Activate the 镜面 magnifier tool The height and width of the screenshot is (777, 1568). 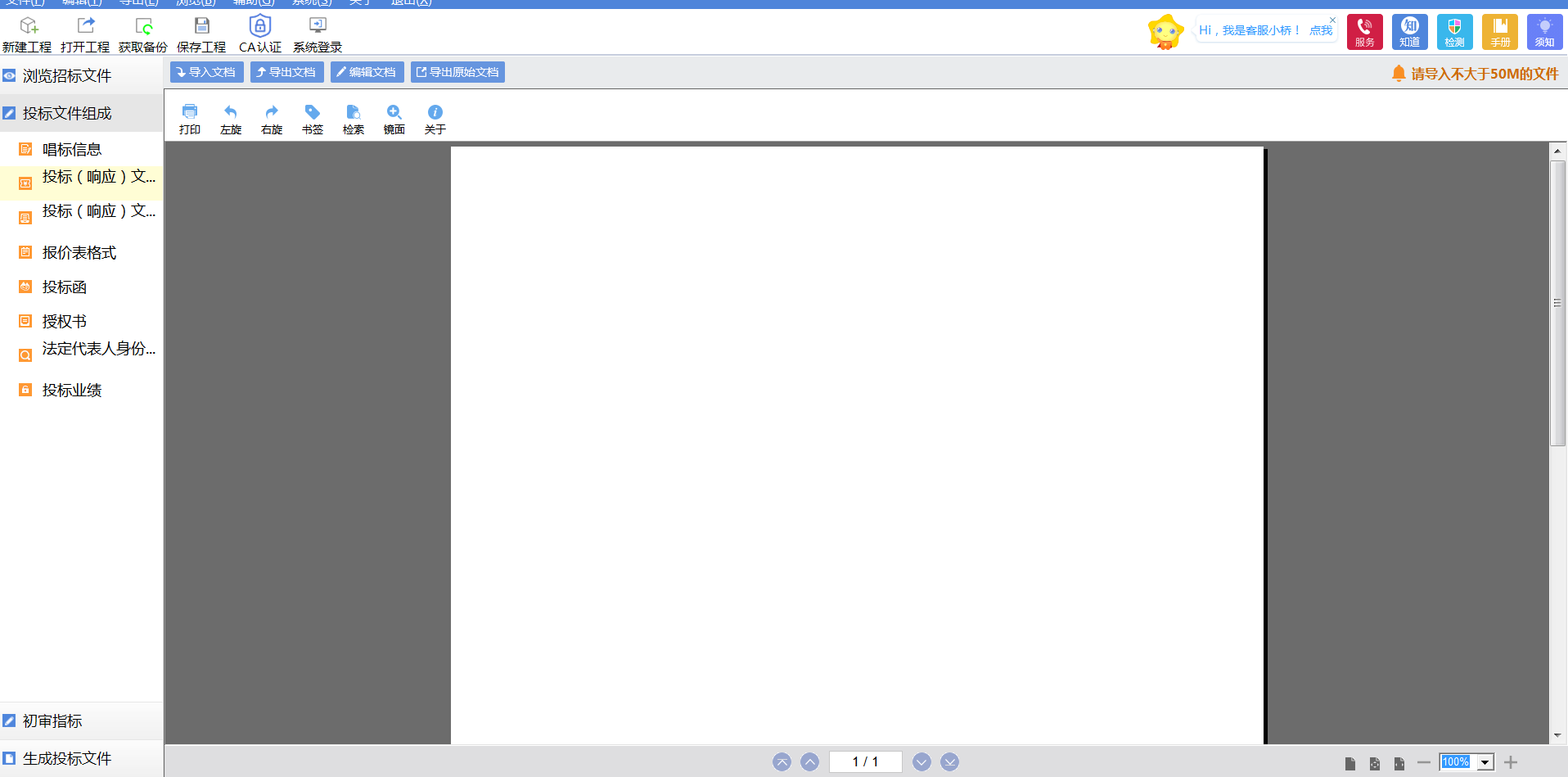pos(394,120)
